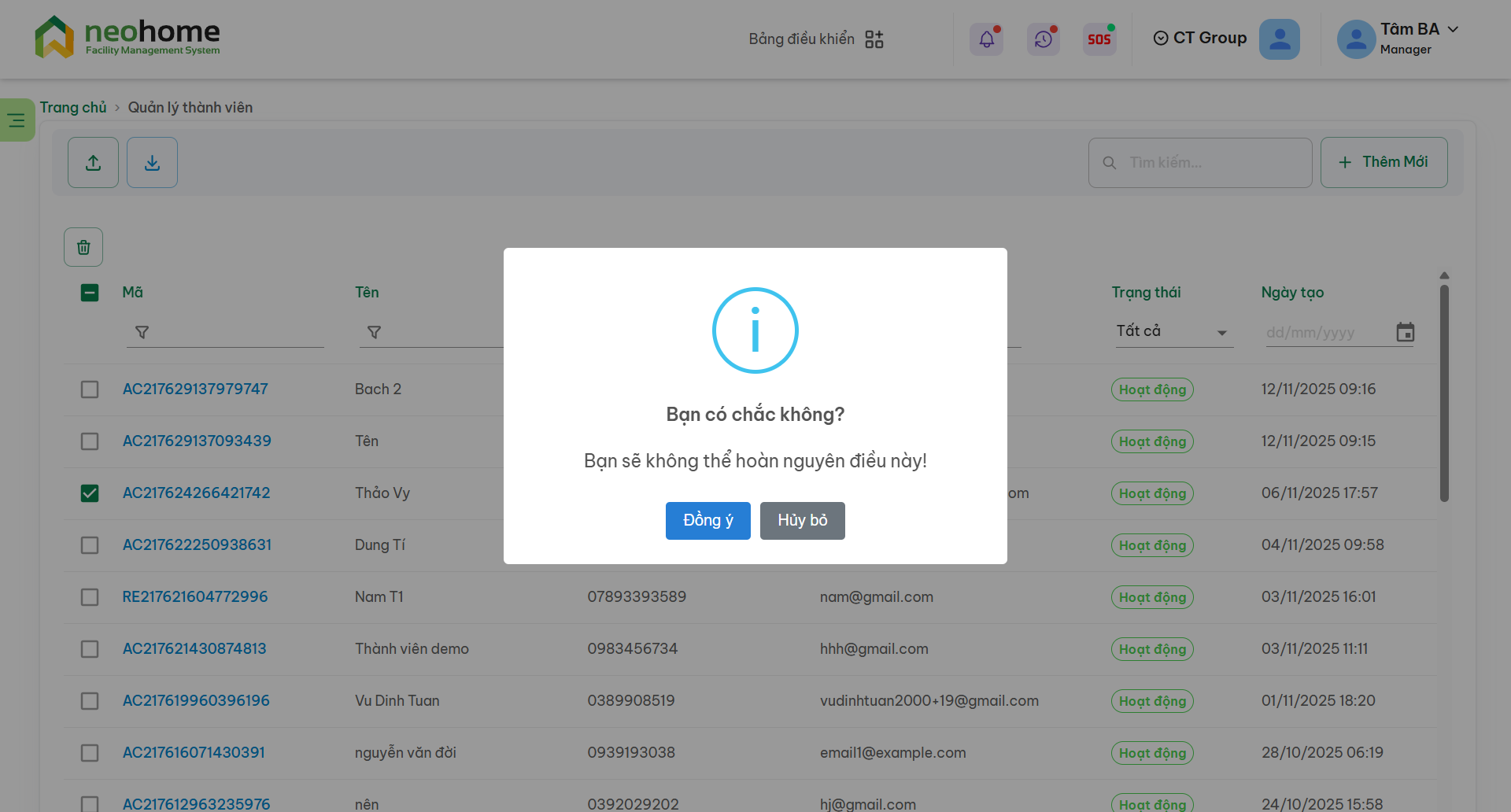
Task: Check the Bach 2 row checkbox
Action: pos(90,389)
